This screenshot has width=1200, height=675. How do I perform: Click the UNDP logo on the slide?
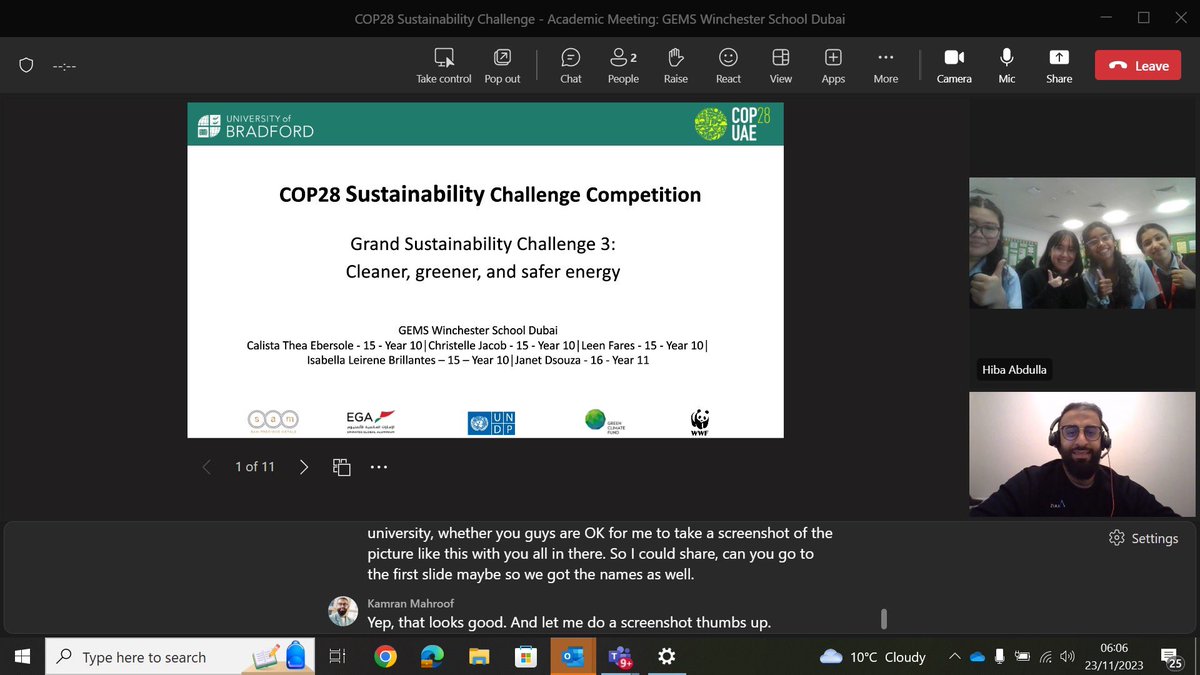491,422
